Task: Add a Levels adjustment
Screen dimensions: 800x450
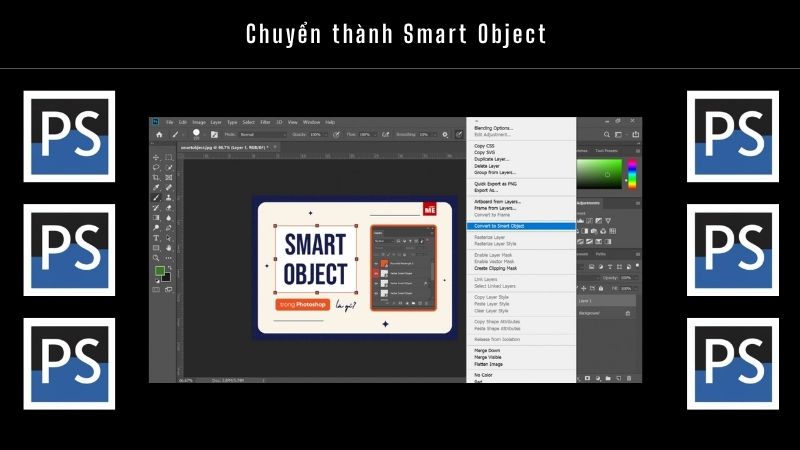Action: point(581,221)
